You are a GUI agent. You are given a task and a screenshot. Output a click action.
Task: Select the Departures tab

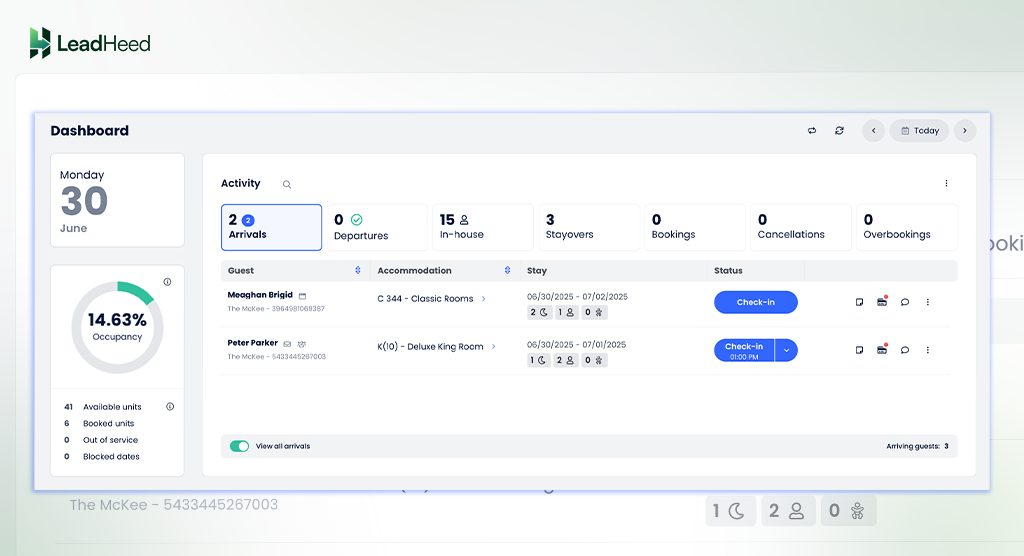(377, 227)
